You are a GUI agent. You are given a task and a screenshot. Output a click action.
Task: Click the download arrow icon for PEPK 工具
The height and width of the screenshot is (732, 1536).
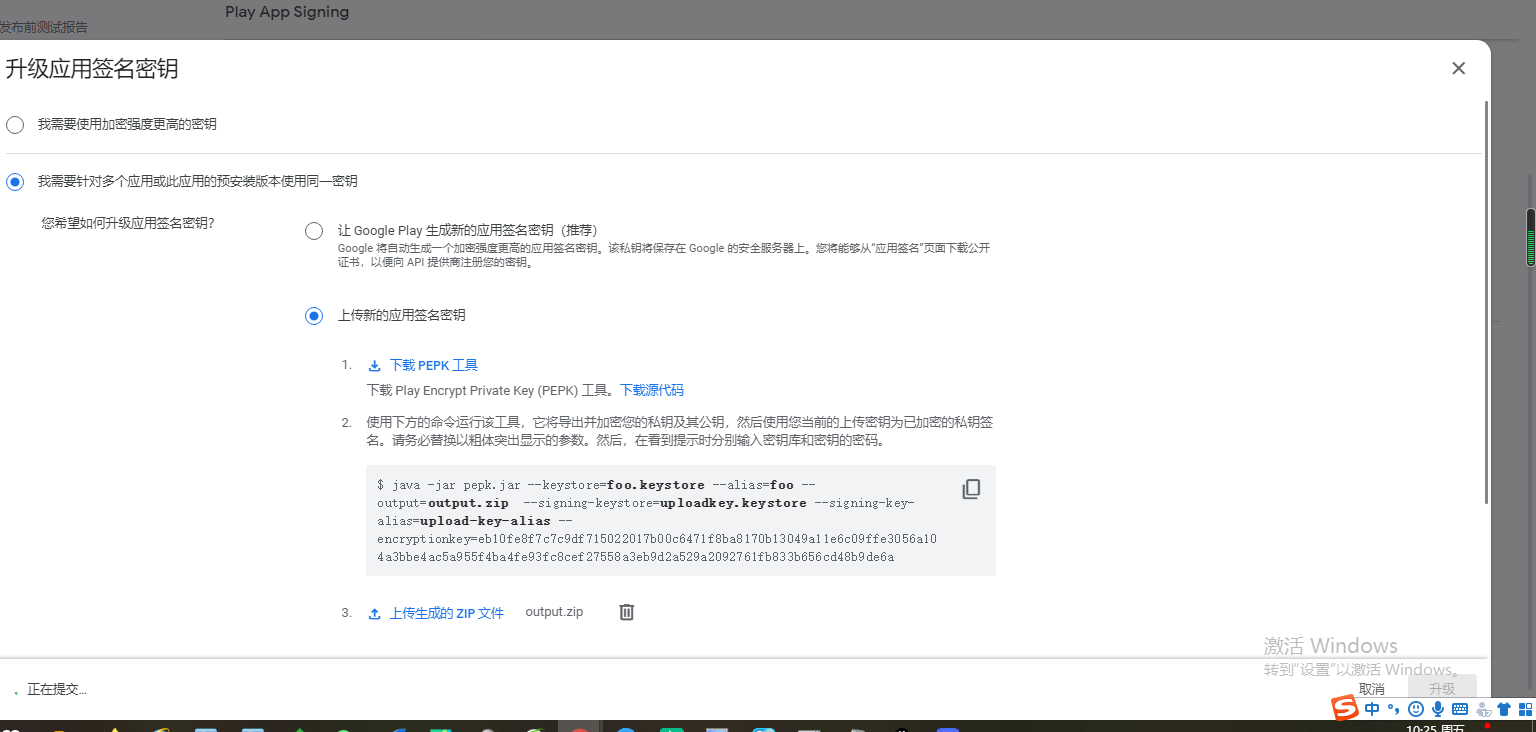click(375, 366)
